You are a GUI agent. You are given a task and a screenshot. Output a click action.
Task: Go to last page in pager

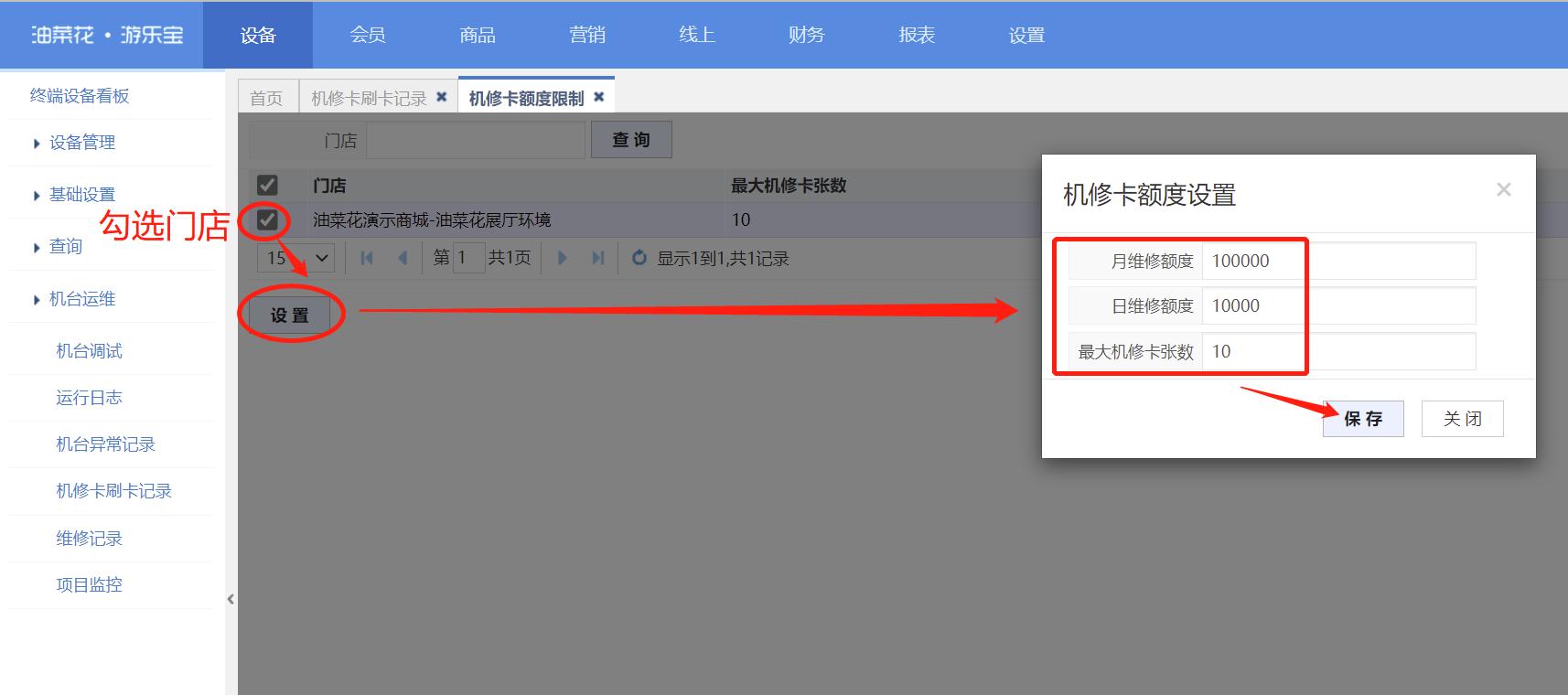point(598,258)
